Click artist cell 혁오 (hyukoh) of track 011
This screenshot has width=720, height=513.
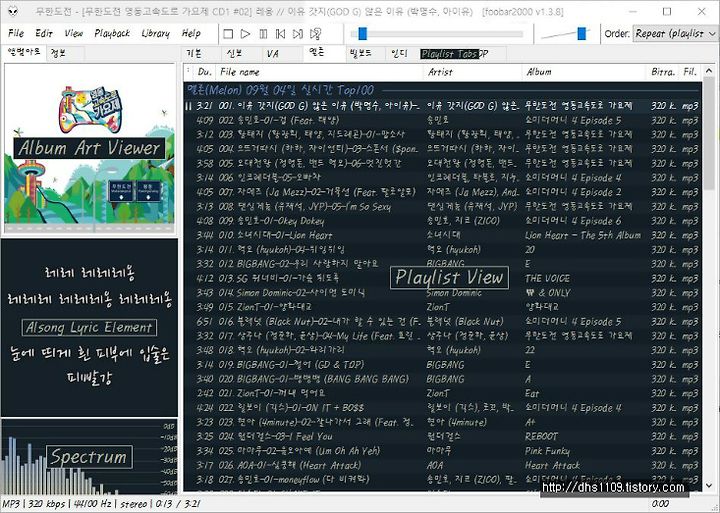pos(454,250)
